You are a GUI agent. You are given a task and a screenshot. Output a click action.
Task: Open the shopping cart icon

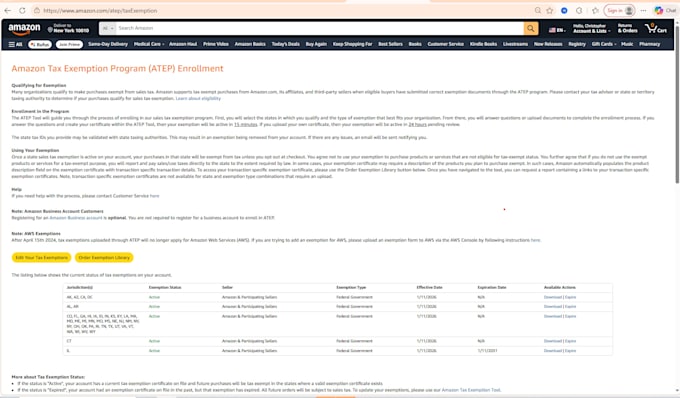(x=655, y=29)
